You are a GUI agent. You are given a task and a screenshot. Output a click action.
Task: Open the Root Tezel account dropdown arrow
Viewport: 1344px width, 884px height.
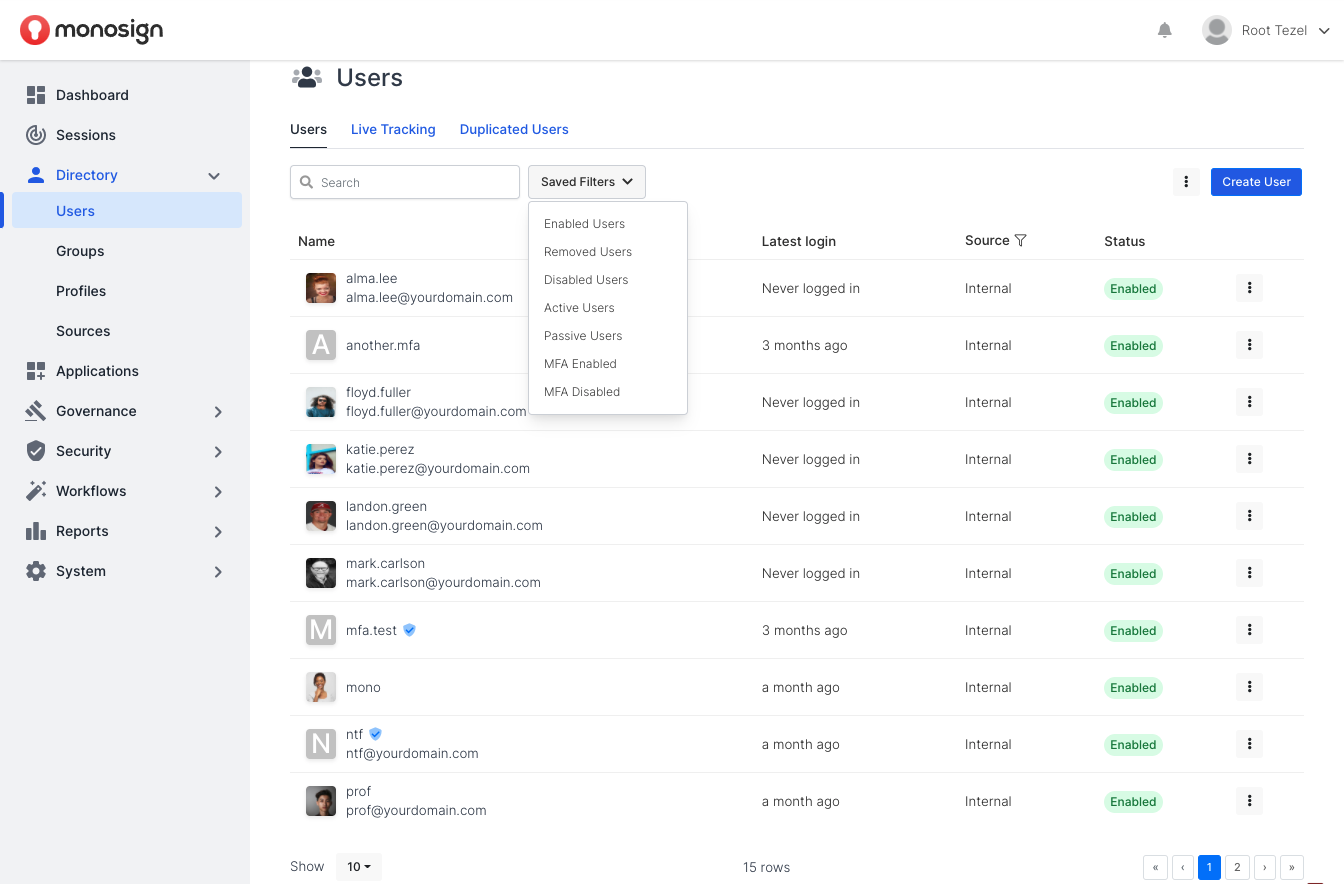1324,31
